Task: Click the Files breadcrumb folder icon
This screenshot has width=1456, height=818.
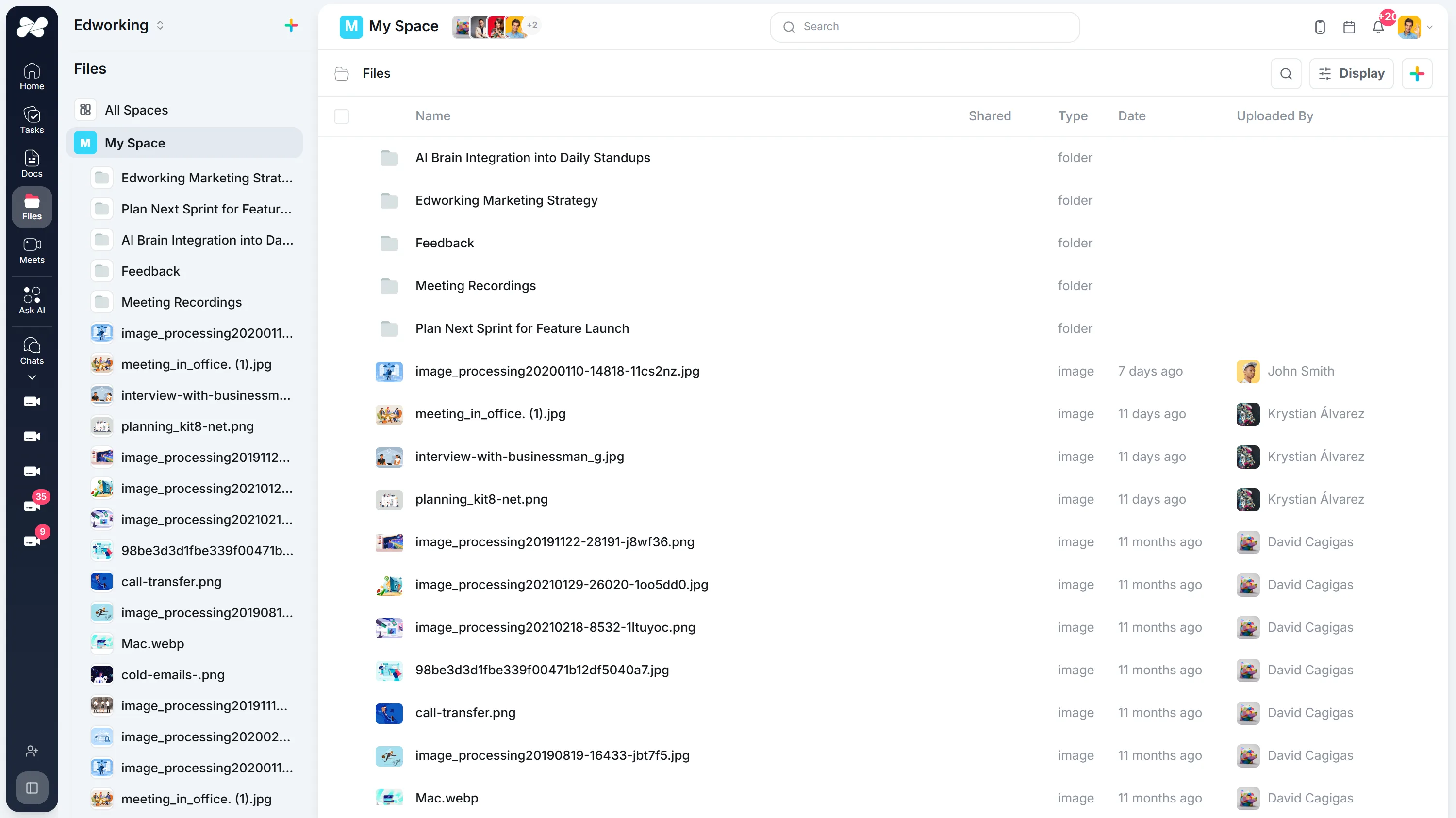Action: pyautogui.click(x=341, y=73)
